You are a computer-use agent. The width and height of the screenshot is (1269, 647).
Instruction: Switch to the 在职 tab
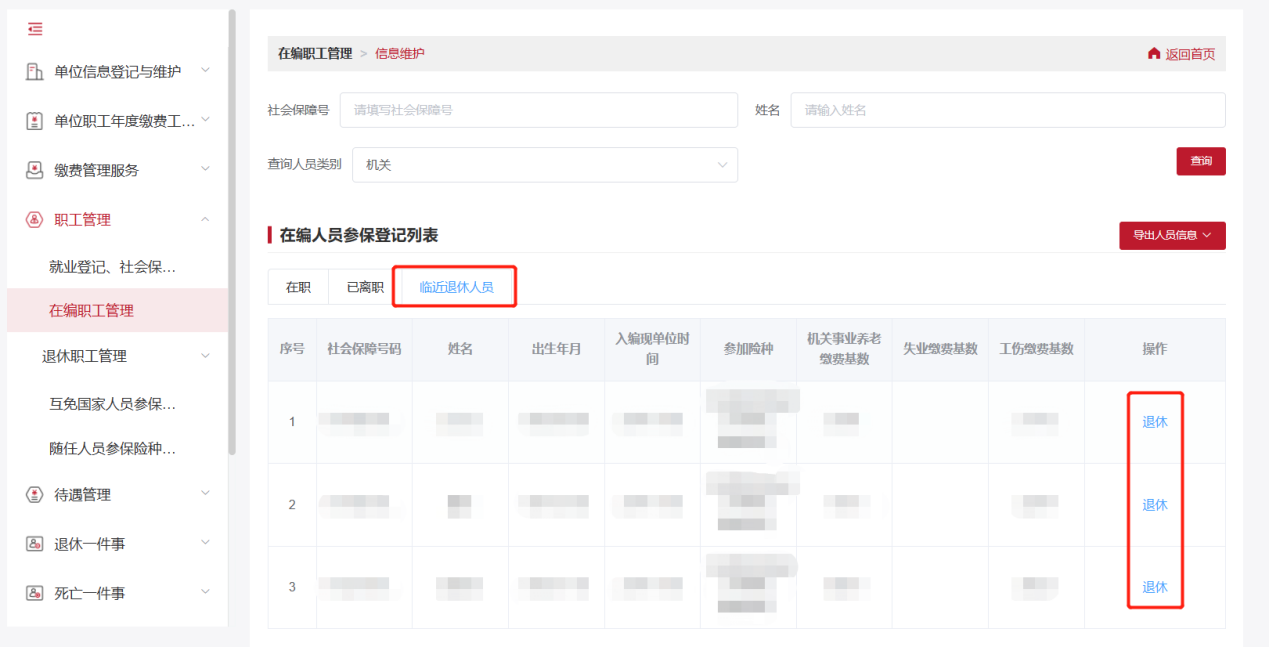[x=296, y=286]
